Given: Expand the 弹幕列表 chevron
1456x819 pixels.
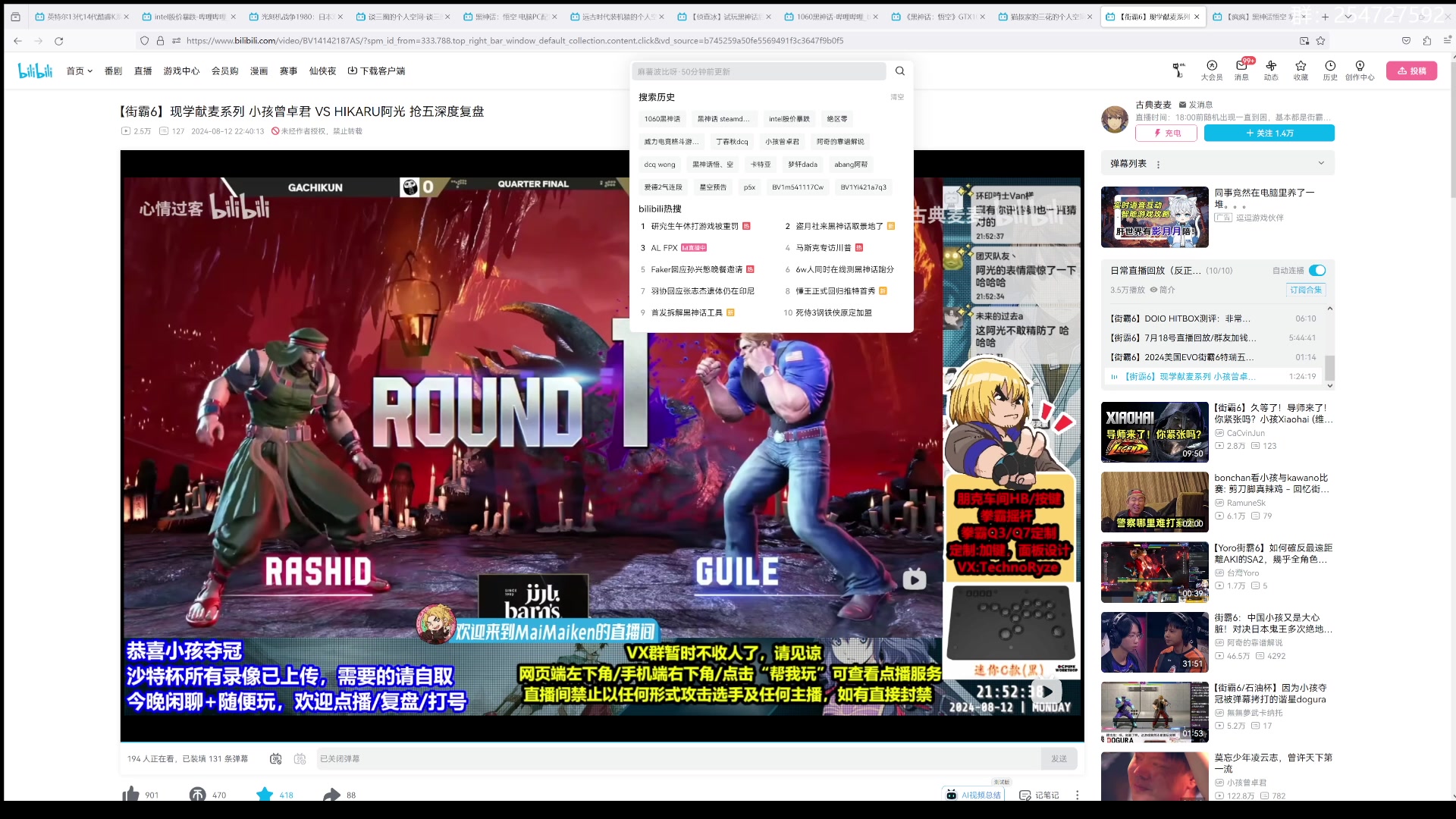Looking at the screenshot, I should coord(1321,163).
